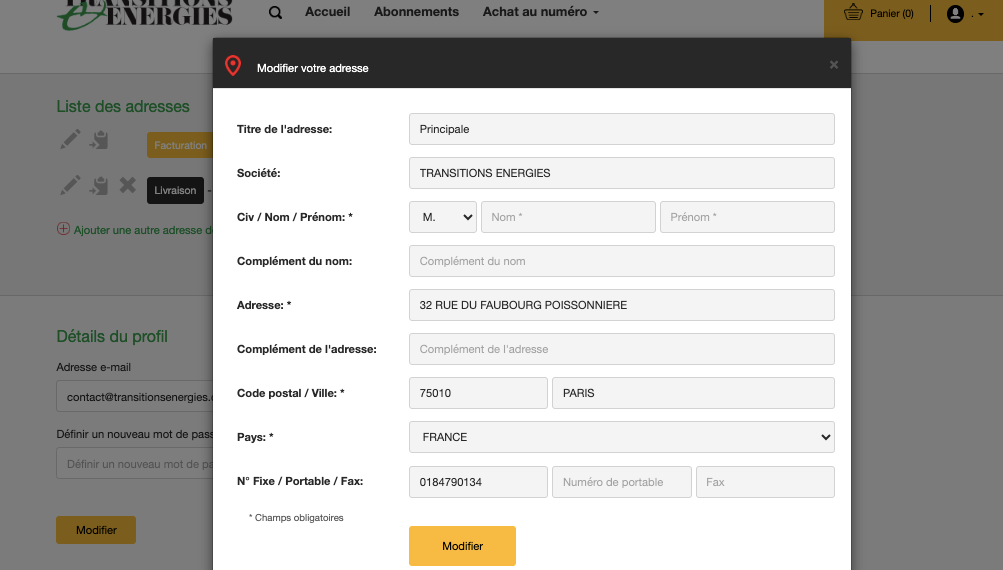
Task: Expand the Achat au numéro menu
Action: 541,12
